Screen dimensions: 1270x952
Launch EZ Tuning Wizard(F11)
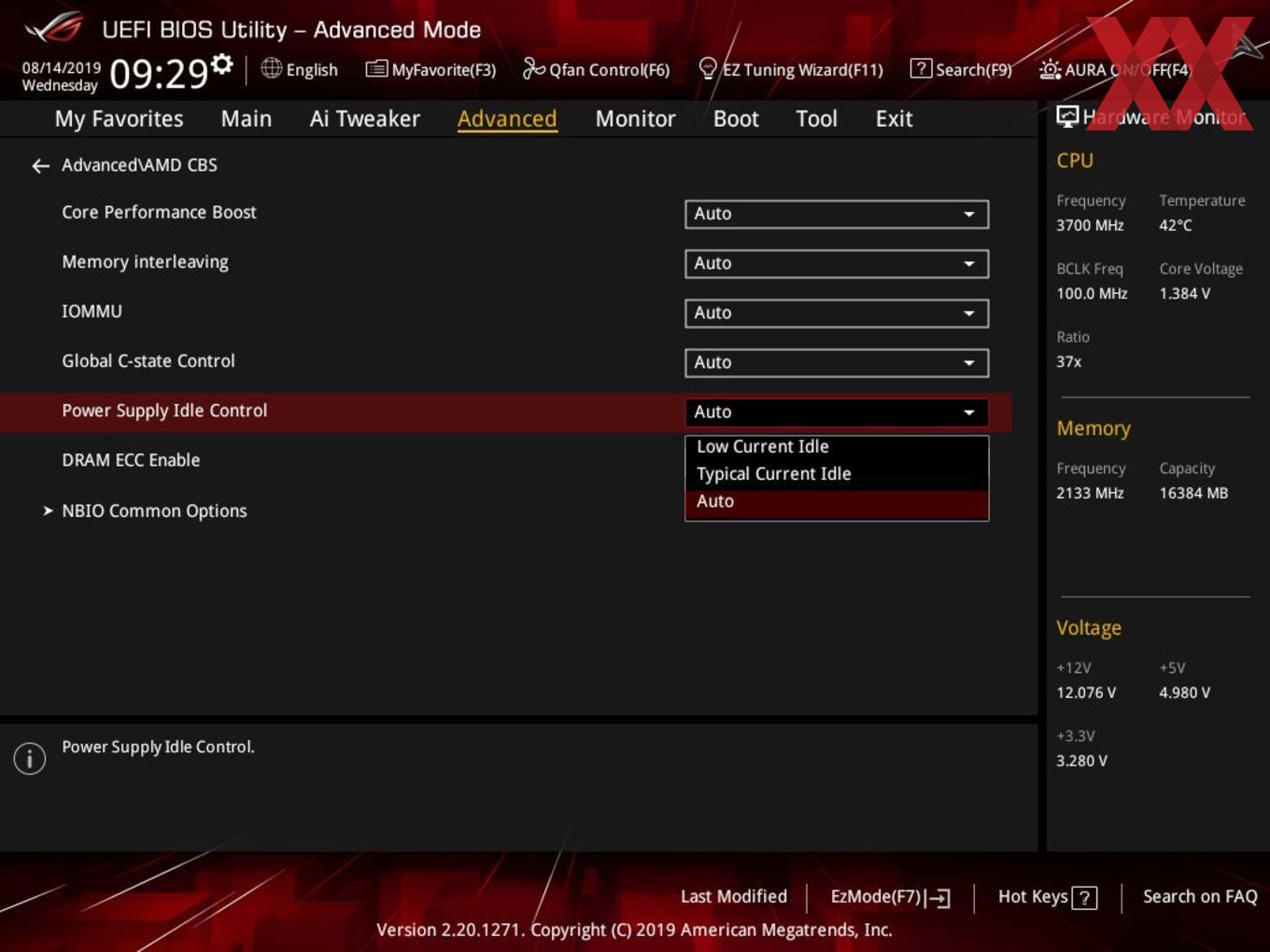(x=790, y=69)
